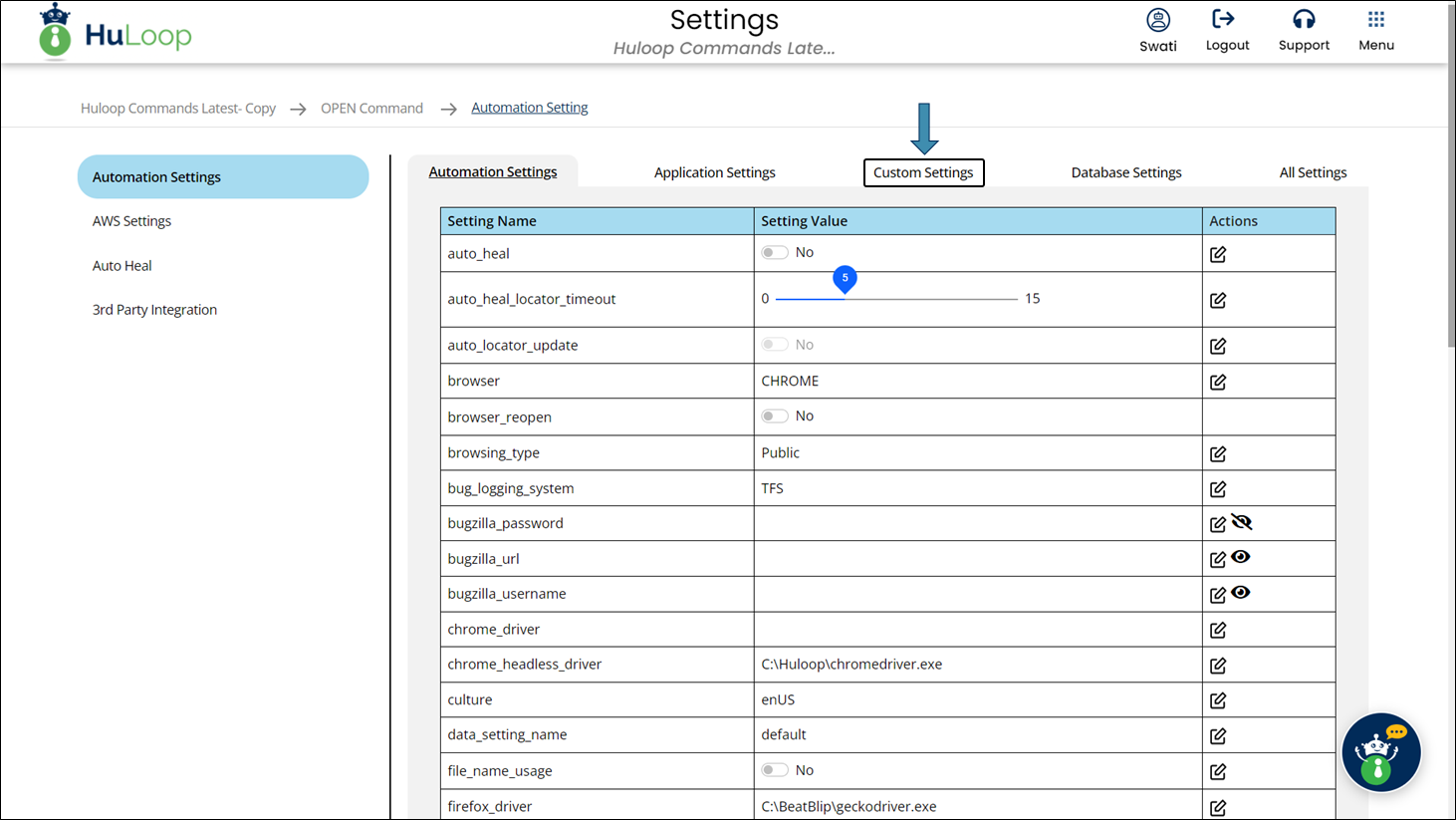Viewport: 1456px width, 820px height.
Task: Click the default data_setting_name value
Action: pos(784,735)
